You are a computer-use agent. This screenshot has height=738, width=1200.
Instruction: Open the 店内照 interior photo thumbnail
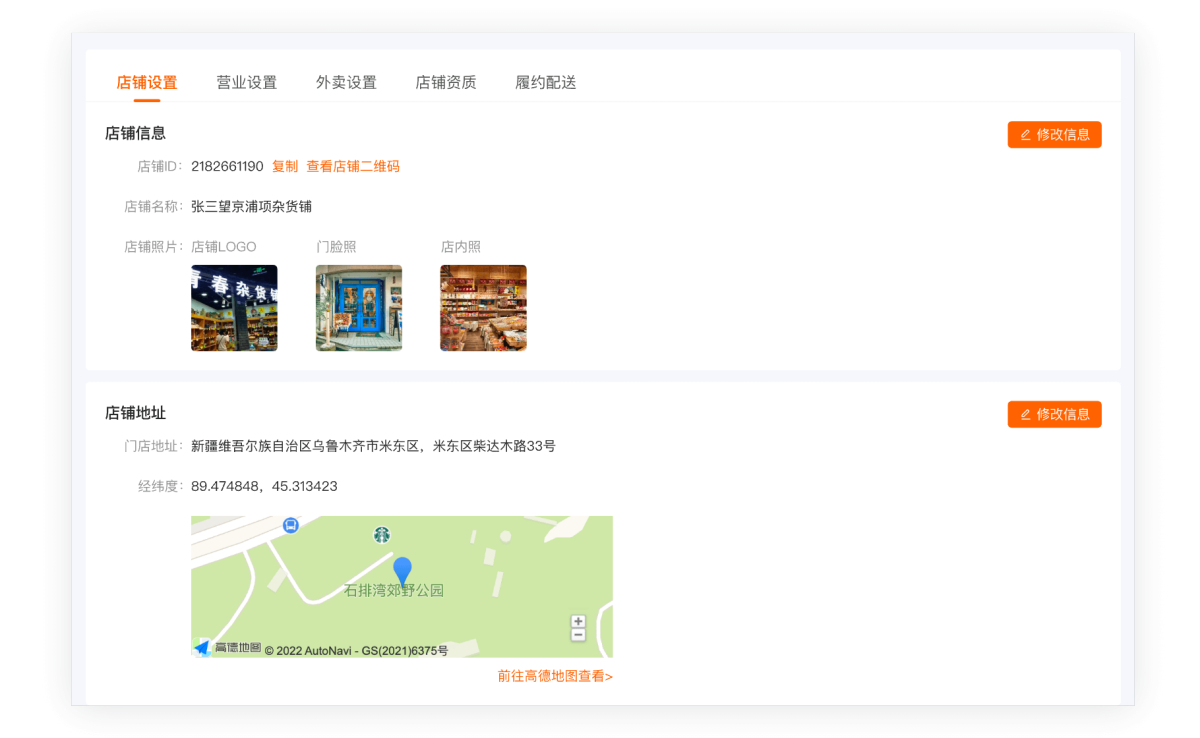pos(483,308)
